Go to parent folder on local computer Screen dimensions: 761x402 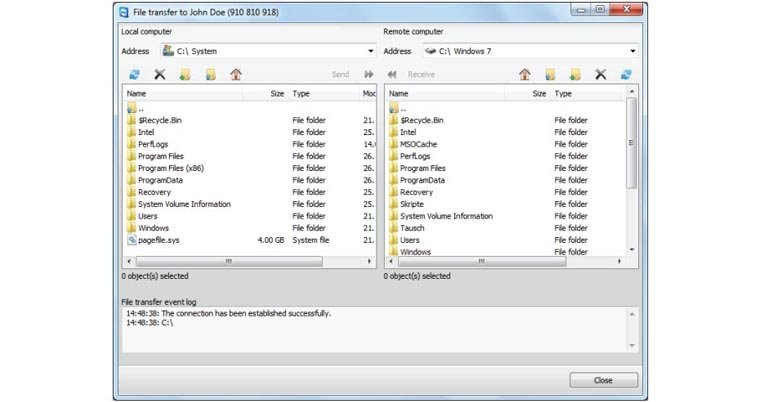tap(210, 74)
